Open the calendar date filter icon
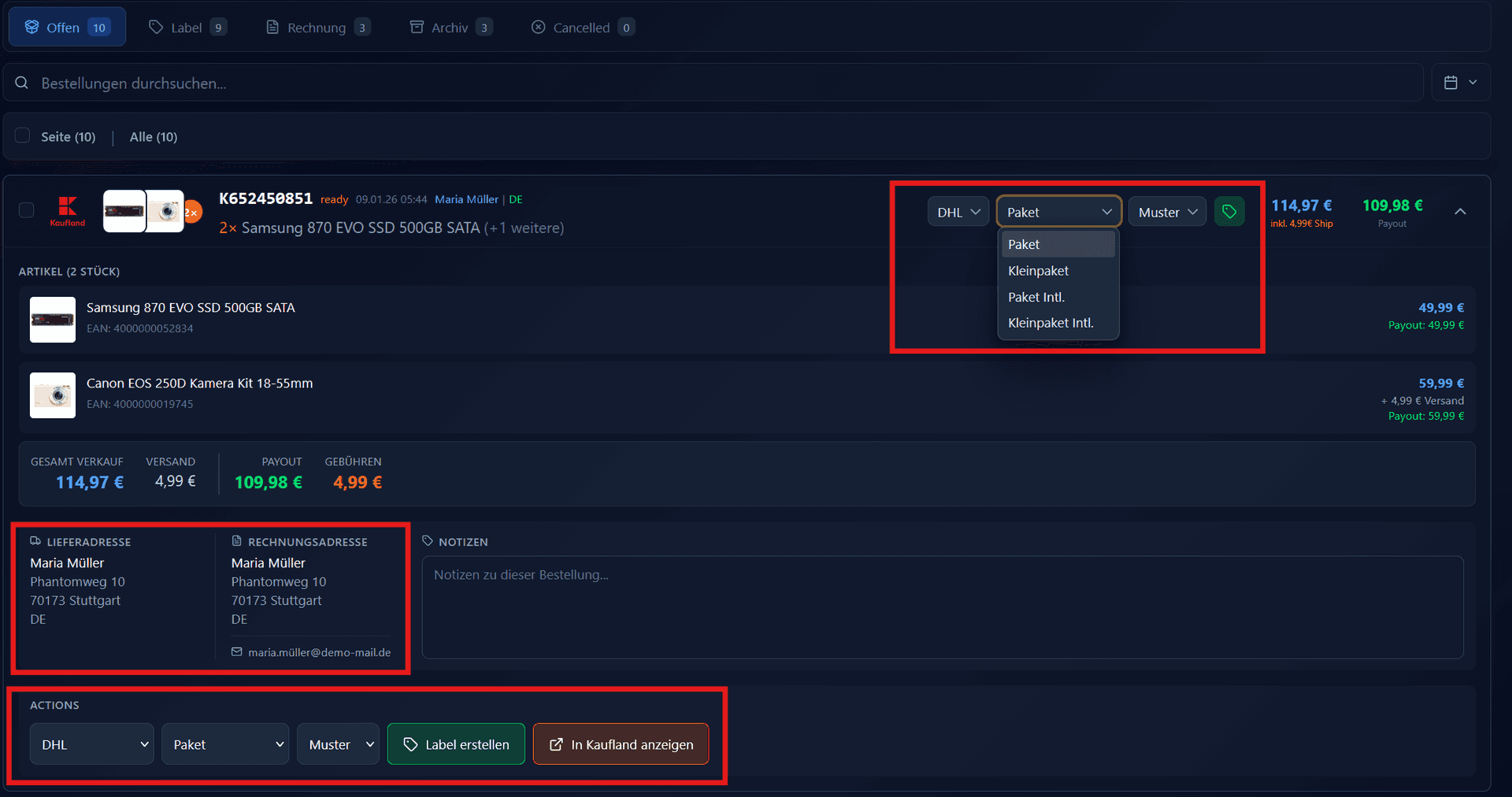 pos(1451,83)
